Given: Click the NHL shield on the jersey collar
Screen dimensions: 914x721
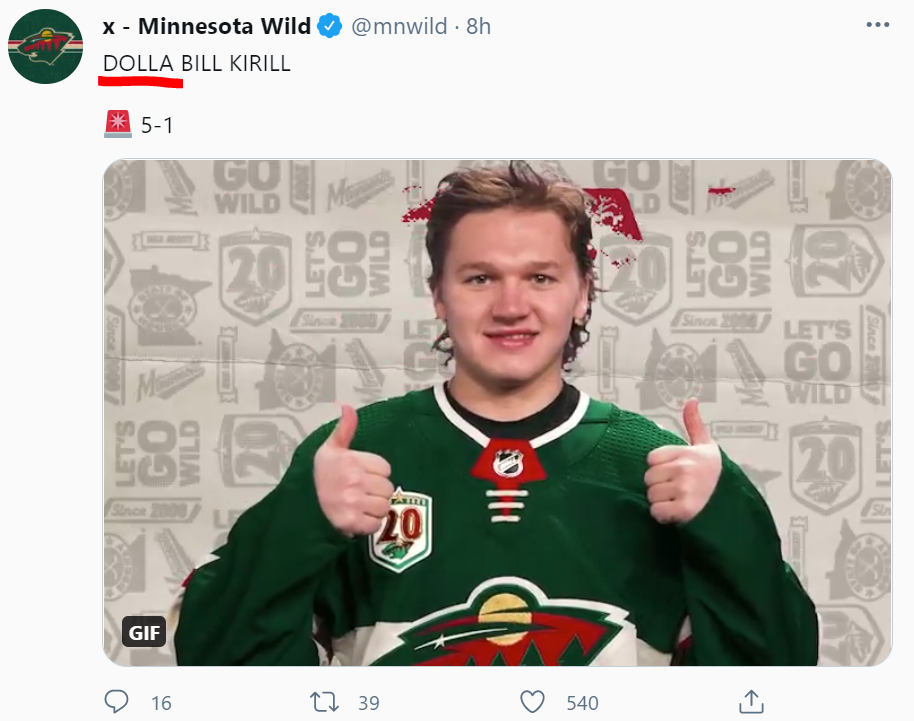Looking at the screenshot, I should [x=508, y=463].
